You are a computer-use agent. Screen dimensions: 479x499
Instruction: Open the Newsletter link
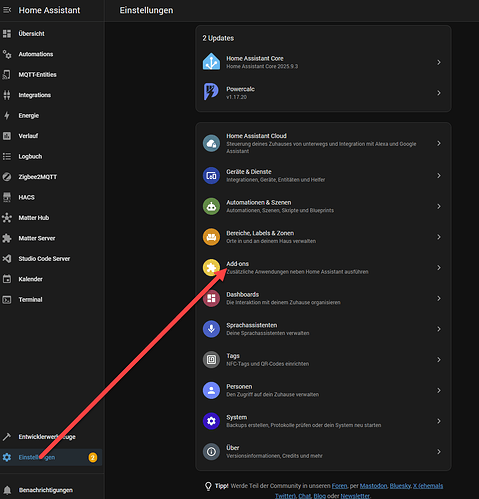355,496
